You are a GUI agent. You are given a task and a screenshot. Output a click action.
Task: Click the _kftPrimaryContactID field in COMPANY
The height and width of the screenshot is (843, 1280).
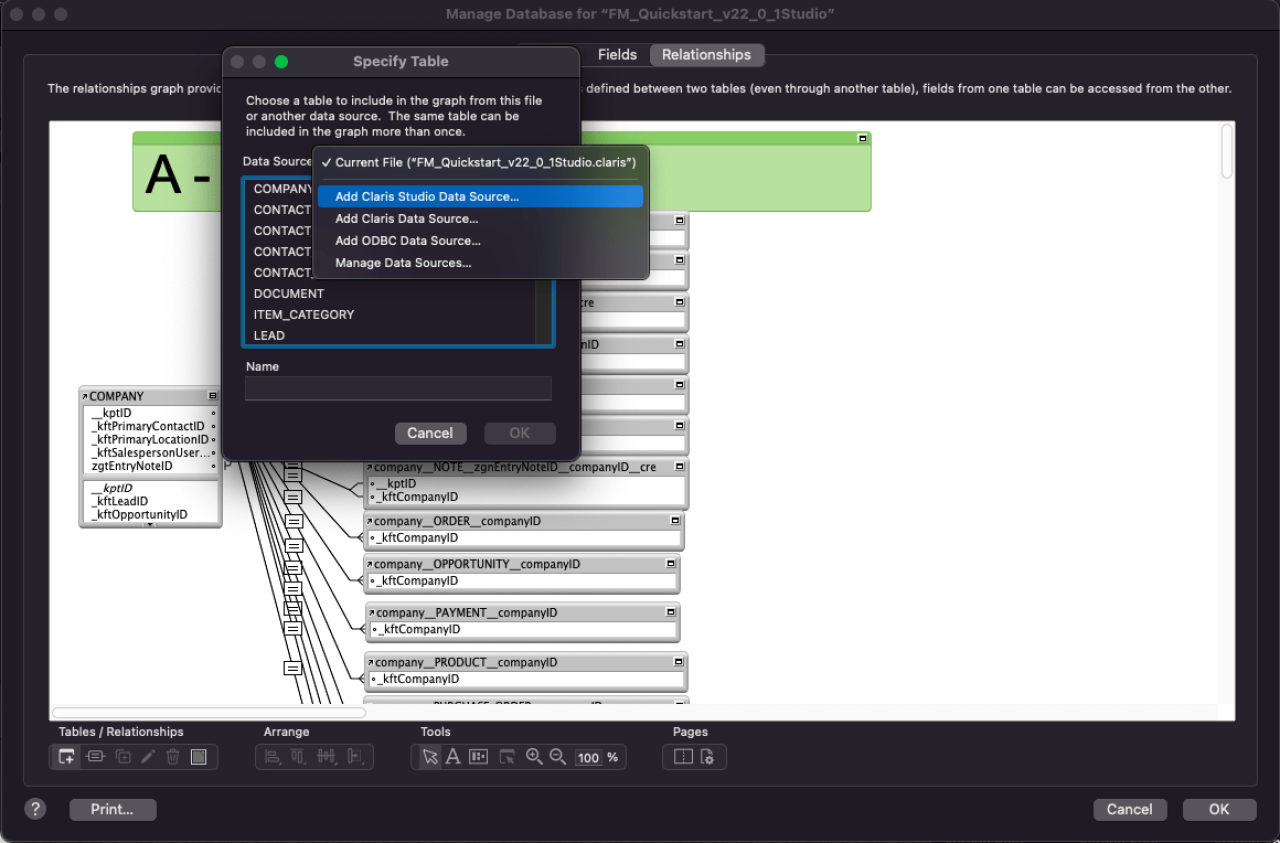pyautogui.click(x=148, y=426)
